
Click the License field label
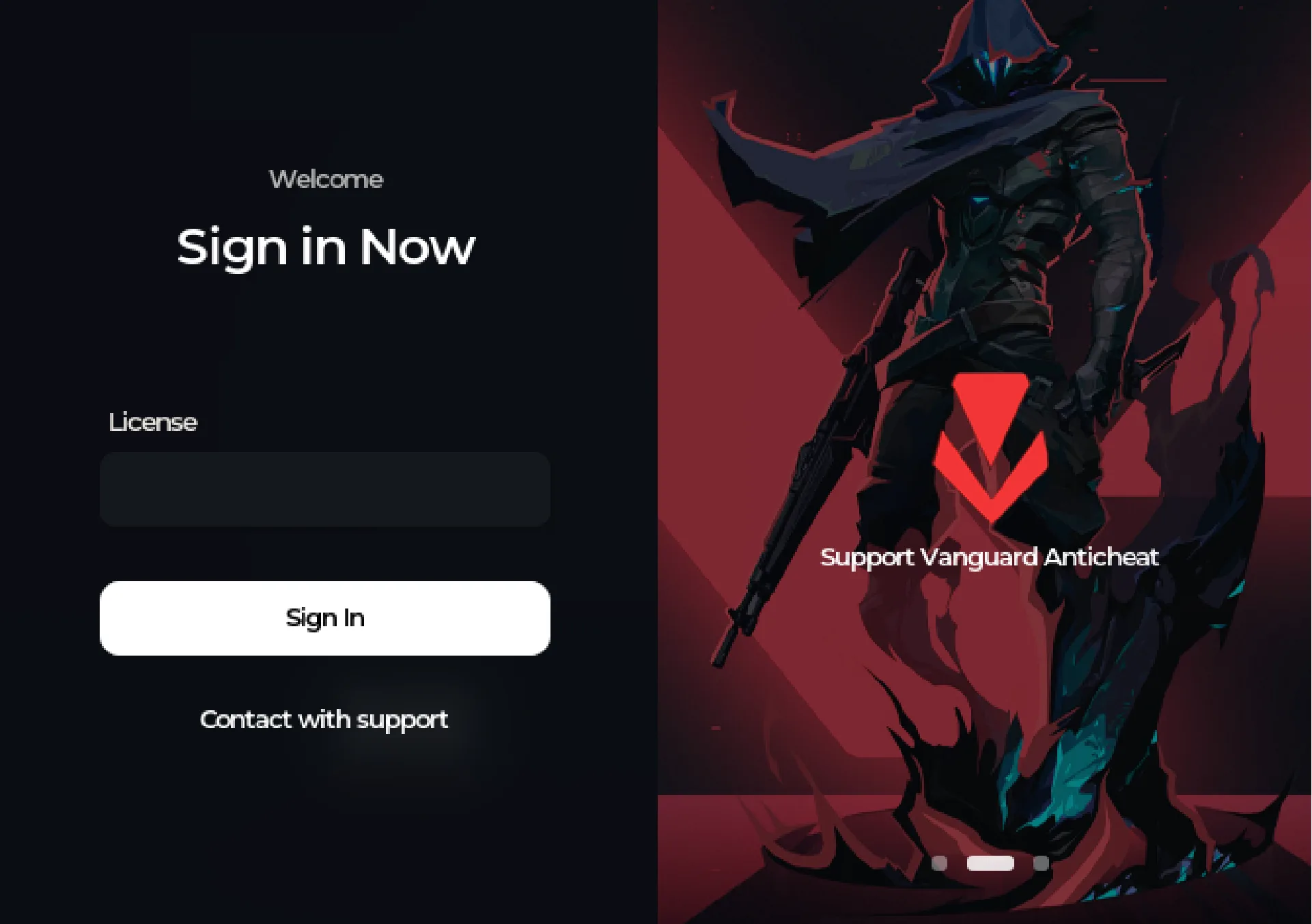[x=153, y=422]
